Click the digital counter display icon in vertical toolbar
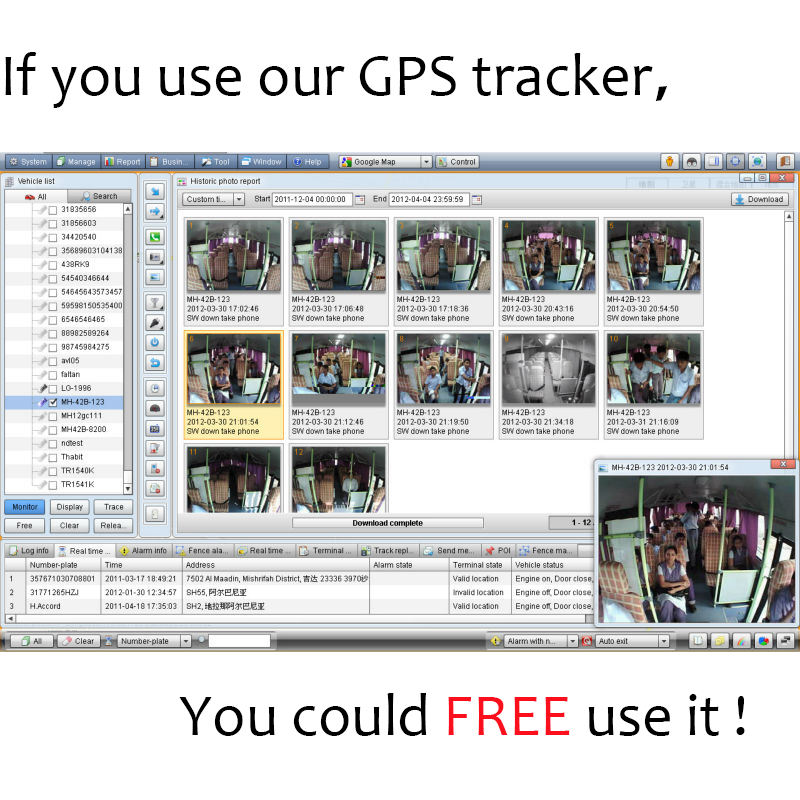800x800 pixels. 155,429
